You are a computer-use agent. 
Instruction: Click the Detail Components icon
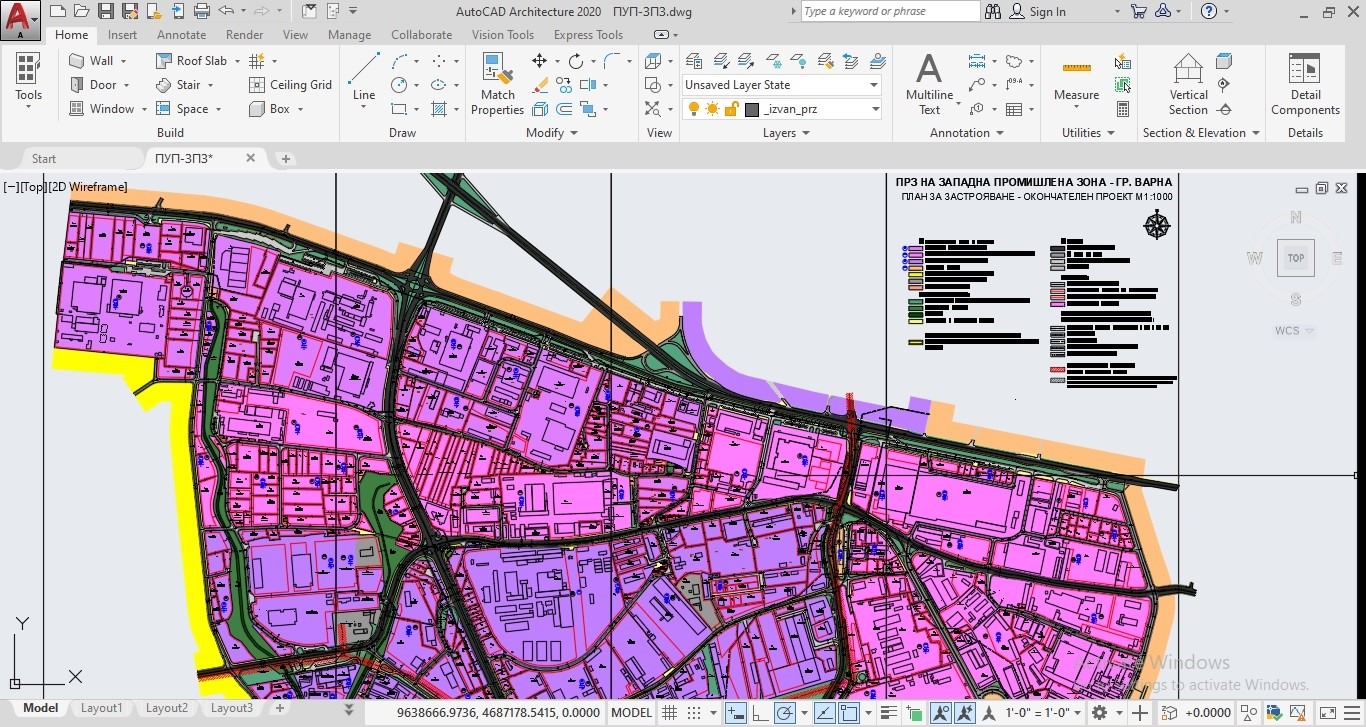[x=1305, y=84]
